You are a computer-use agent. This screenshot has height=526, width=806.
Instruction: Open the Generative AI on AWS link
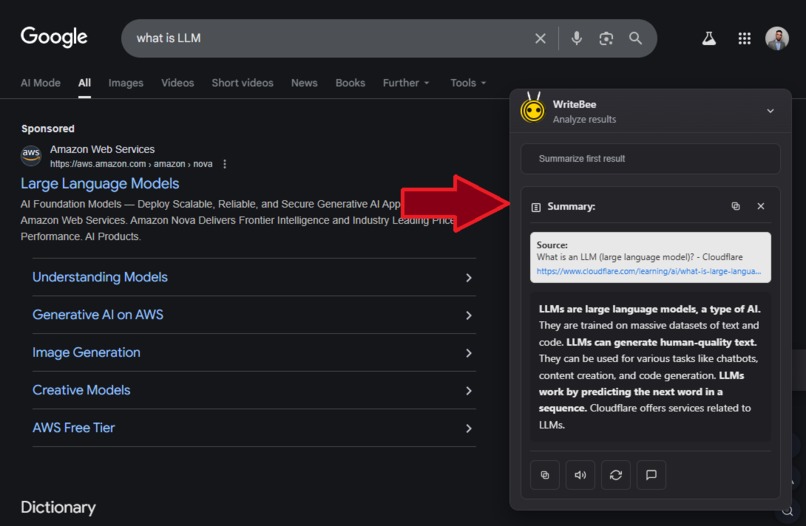[98, 315]
